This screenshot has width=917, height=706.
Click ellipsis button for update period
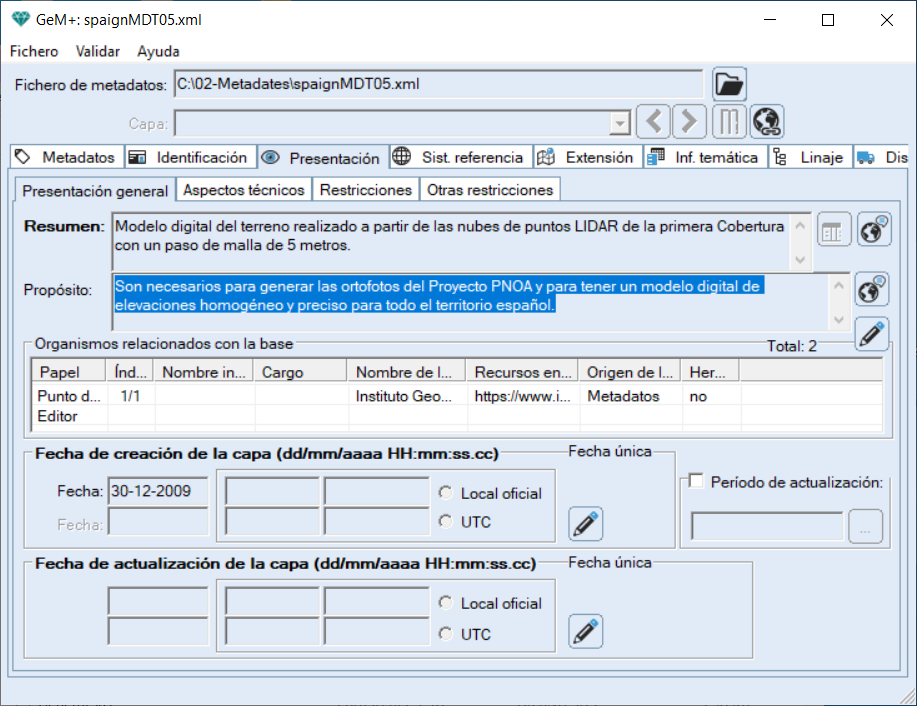[865, 527]
